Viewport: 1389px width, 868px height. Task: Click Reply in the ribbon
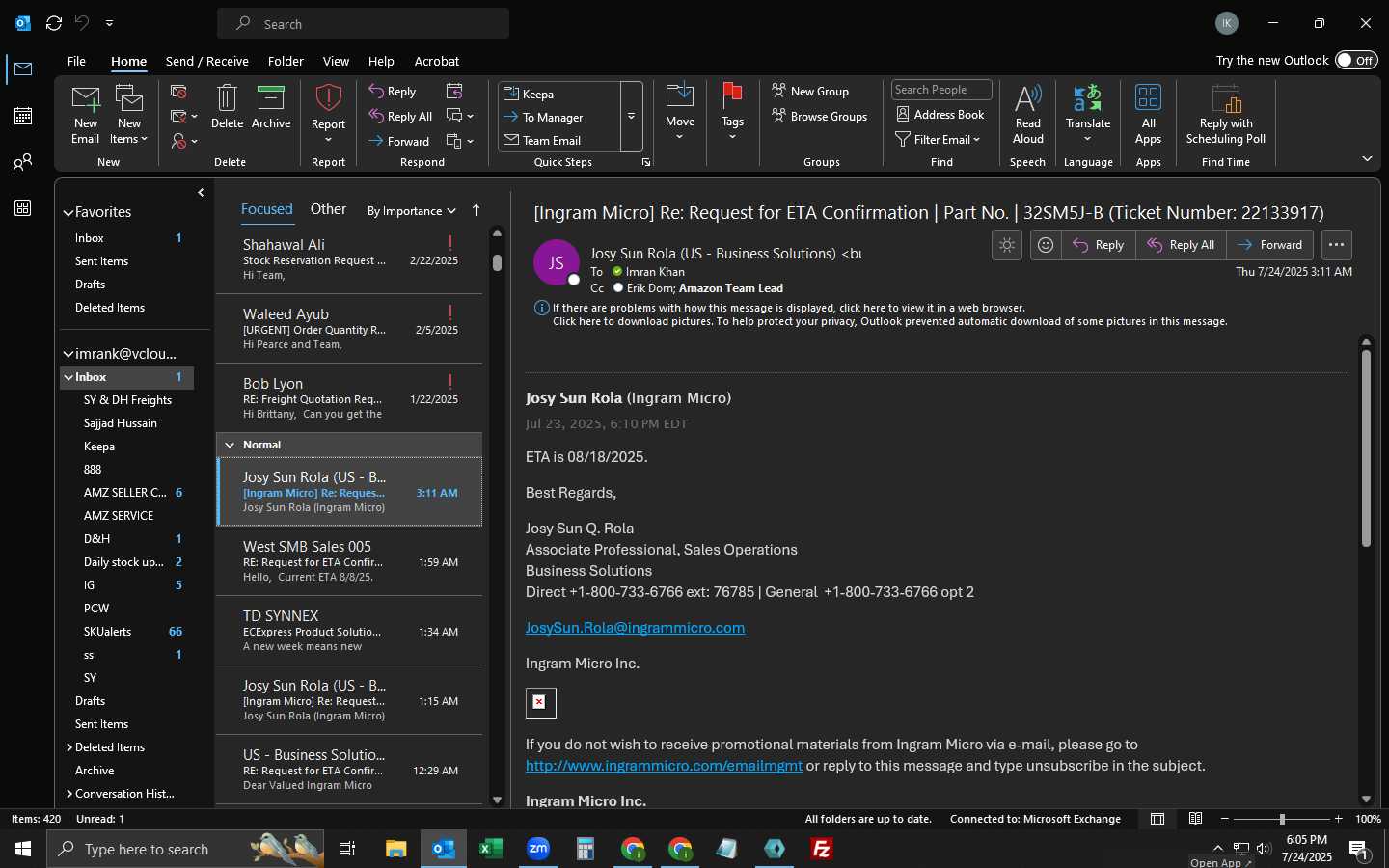393,92
